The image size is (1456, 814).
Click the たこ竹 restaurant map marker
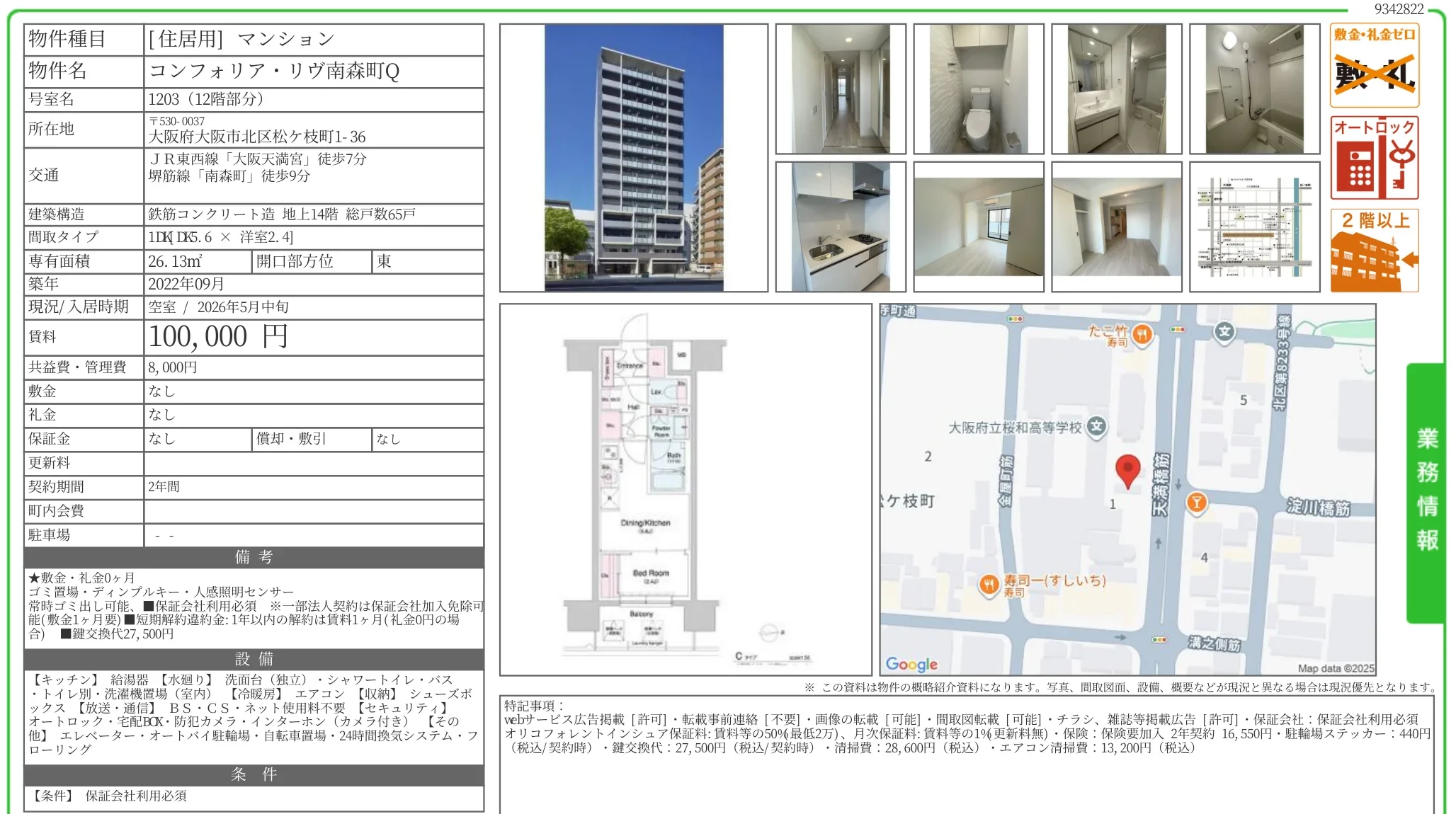pyautogui.click(x=1142, y=334)
